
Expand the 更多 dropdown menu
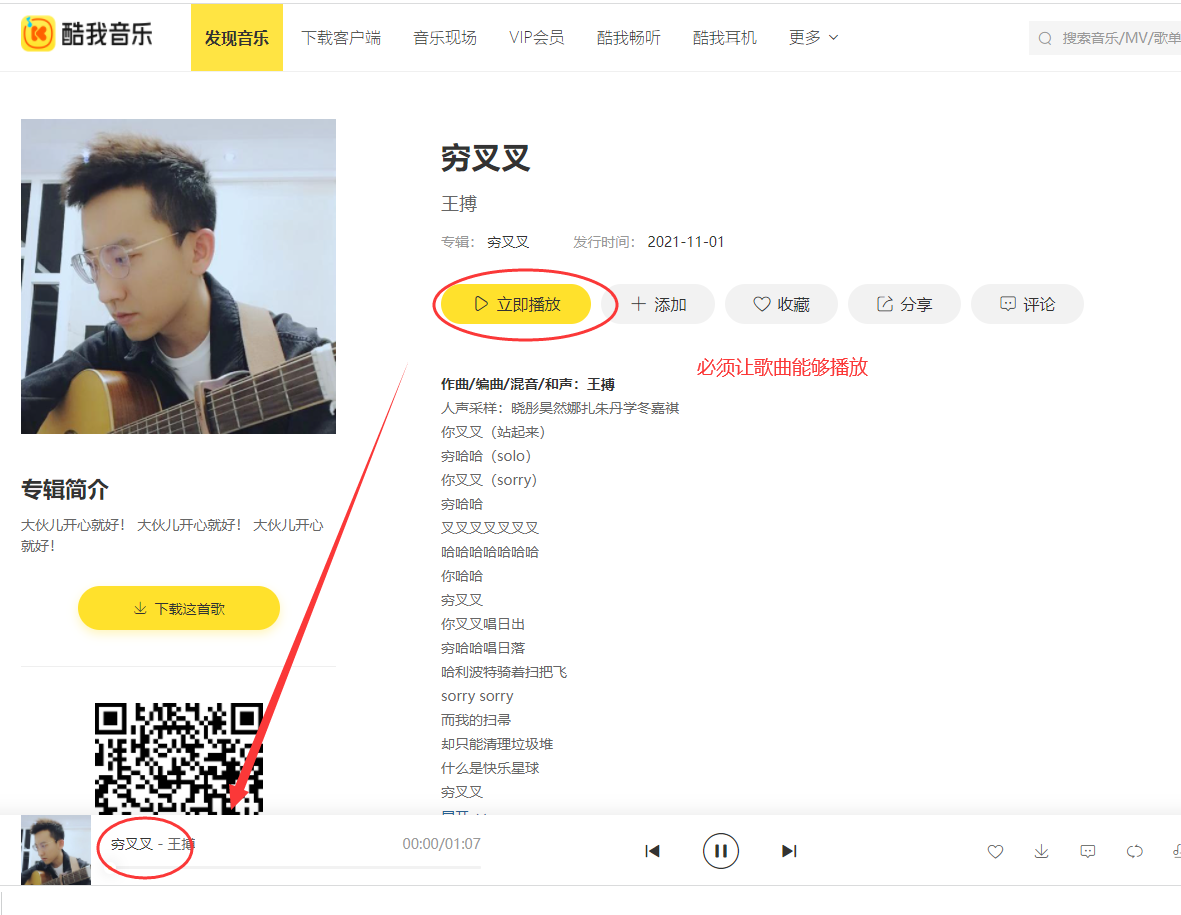click(813, 38)
